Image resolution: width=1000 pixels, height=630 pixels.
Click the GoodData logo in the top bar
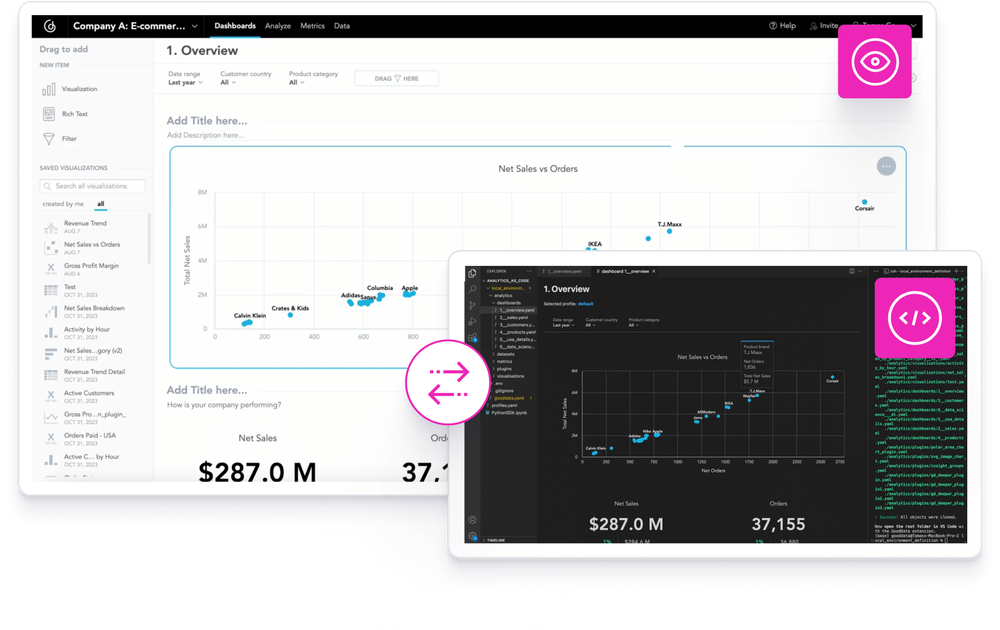50,26
